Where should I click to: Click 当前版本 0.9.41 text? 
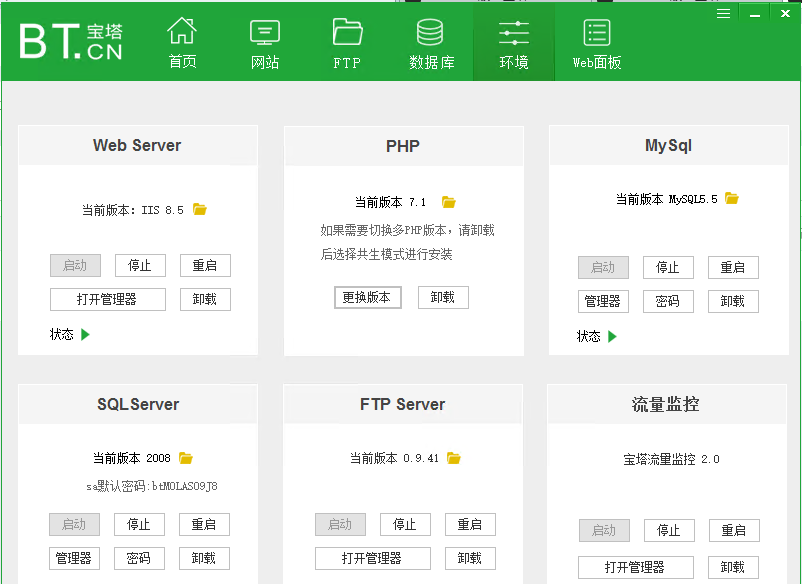[x=394, y=458]
